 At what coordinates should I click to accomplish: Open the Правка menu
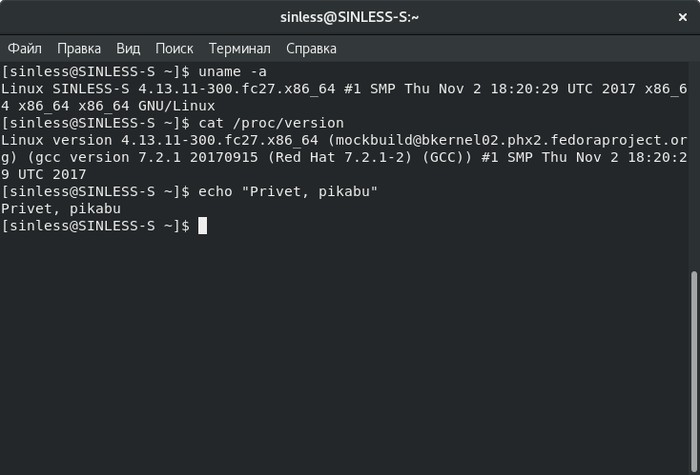79,48
